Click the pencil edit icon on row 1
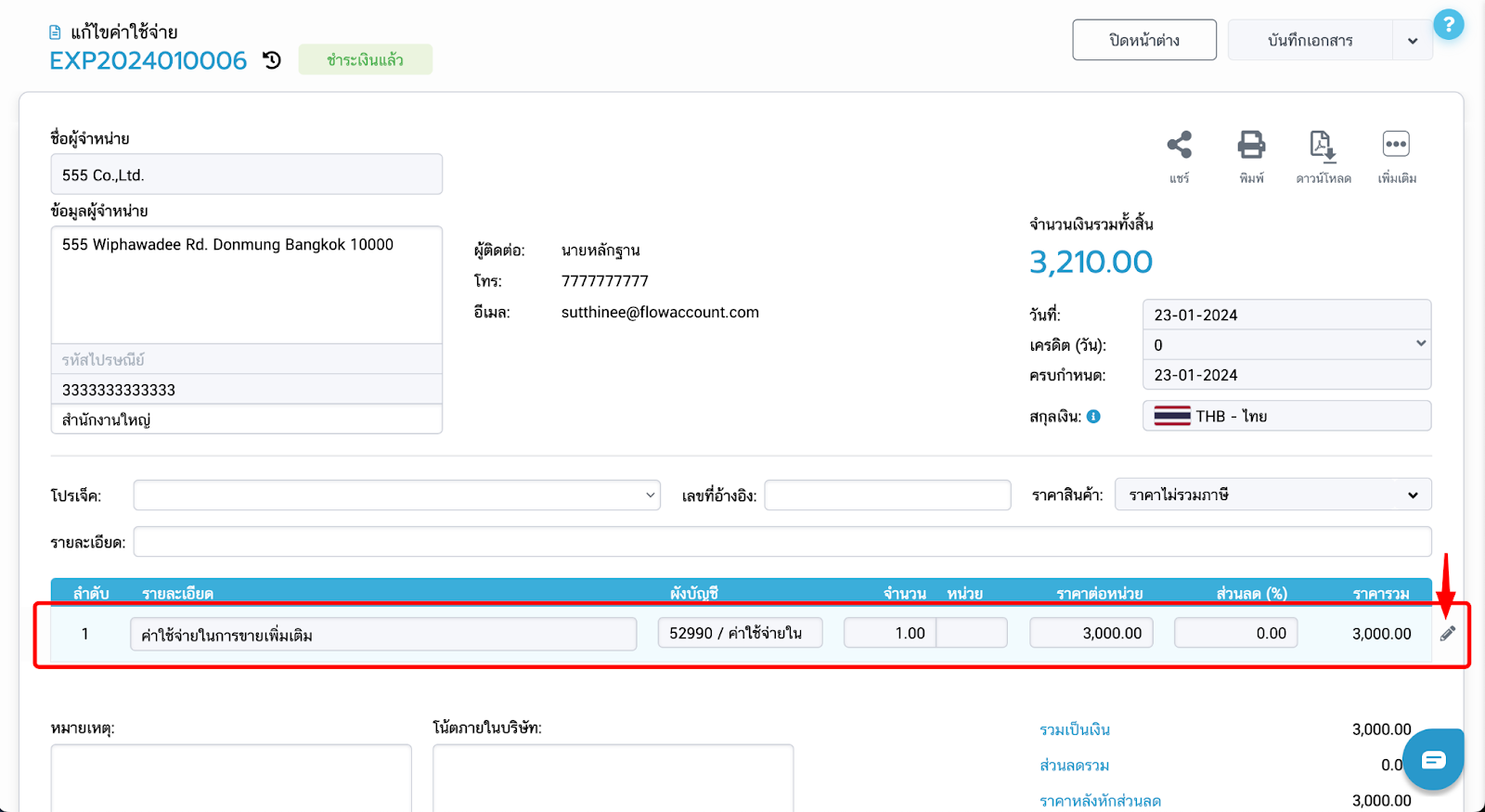Viewport: 1485px width, 812px height. 1448,634
